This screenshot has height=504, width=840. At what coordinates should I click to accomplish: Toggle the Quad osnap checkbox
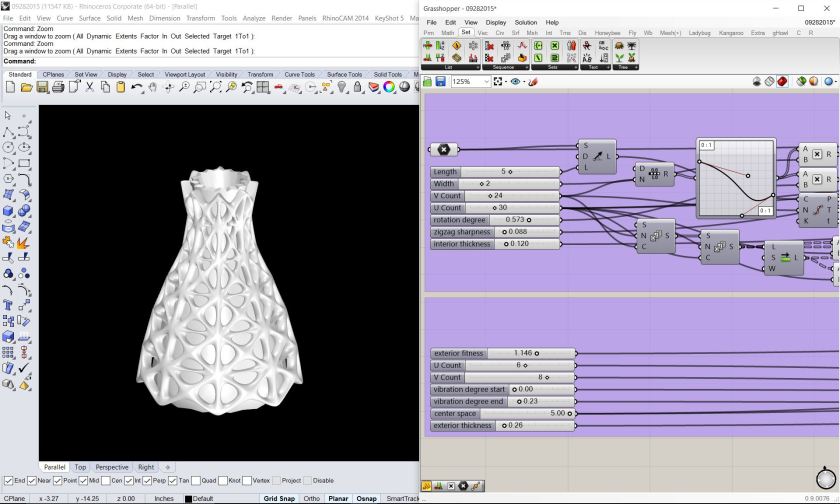[198, 480]
